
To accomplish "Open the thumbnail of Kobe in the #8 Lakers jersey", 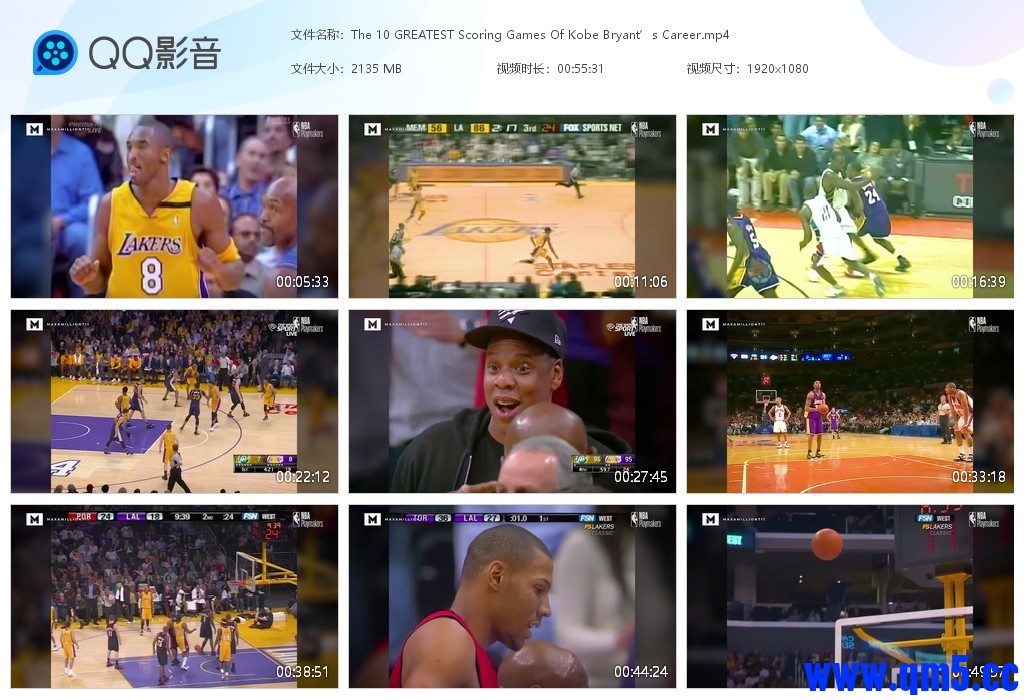I will coord(174,206).
